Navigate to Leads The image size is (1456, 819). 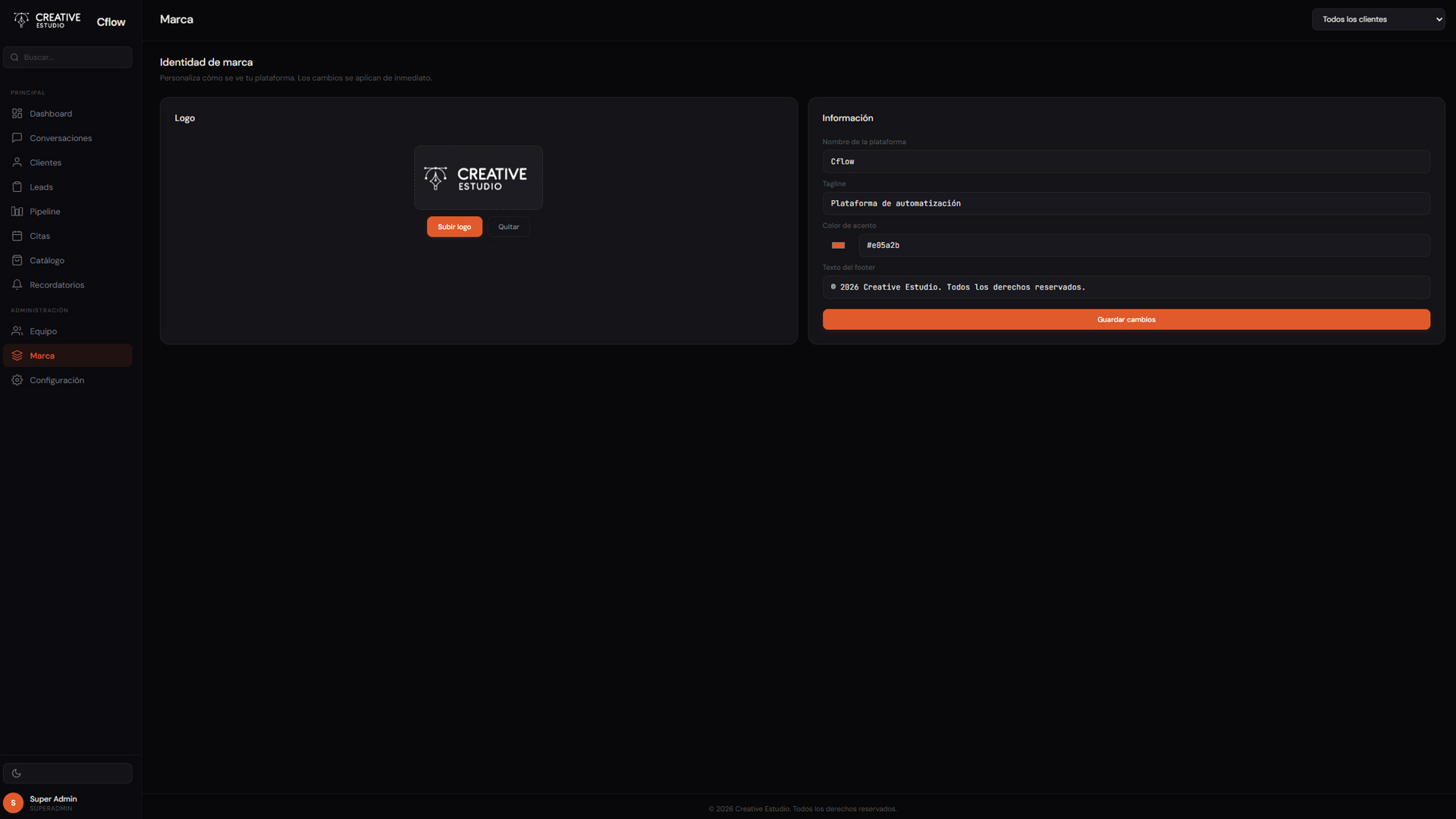pyautogui.click(x=67, y=187)
